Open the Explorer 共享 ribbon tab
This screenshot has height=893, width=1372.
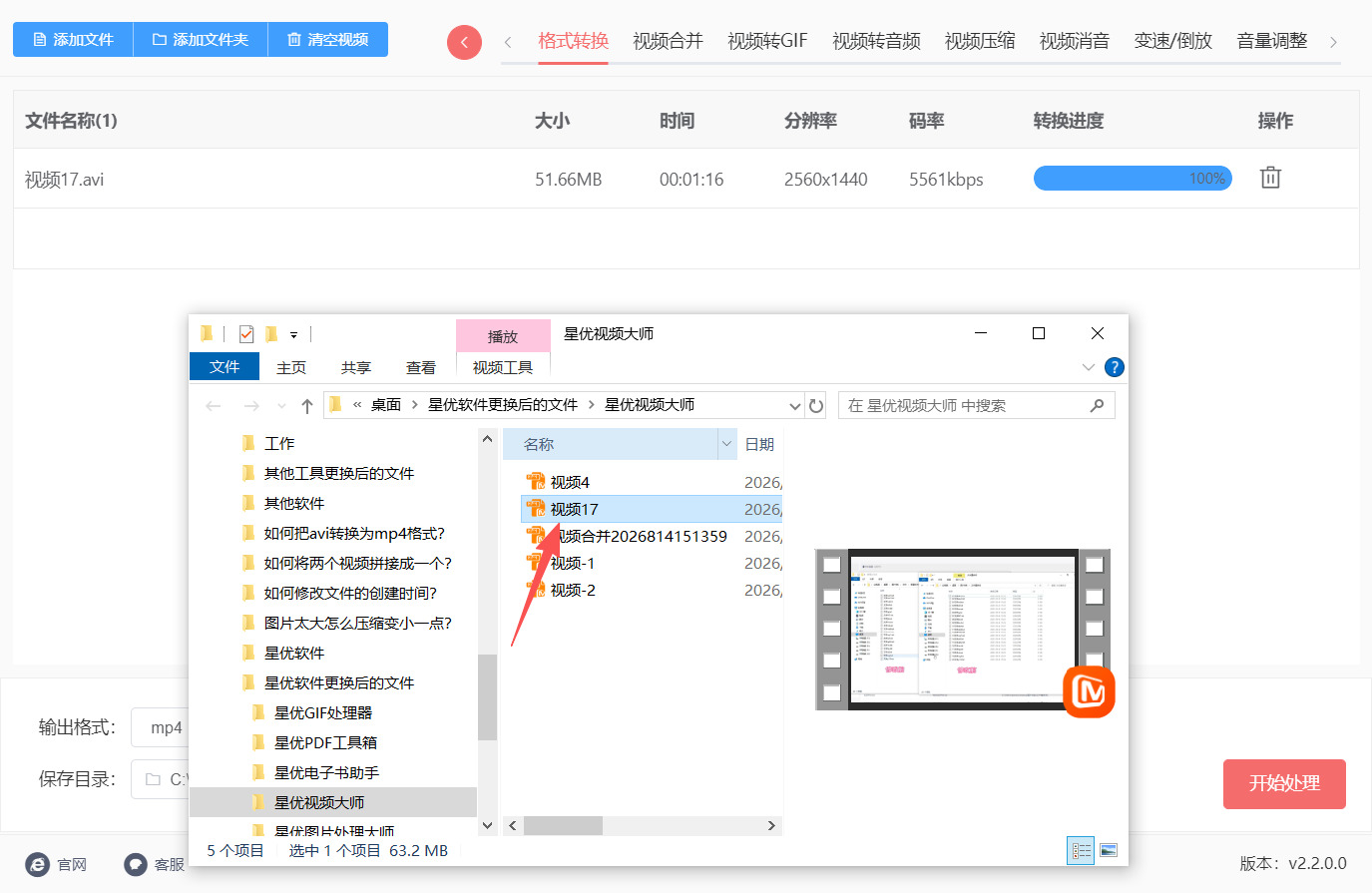(x=356, y=368)
